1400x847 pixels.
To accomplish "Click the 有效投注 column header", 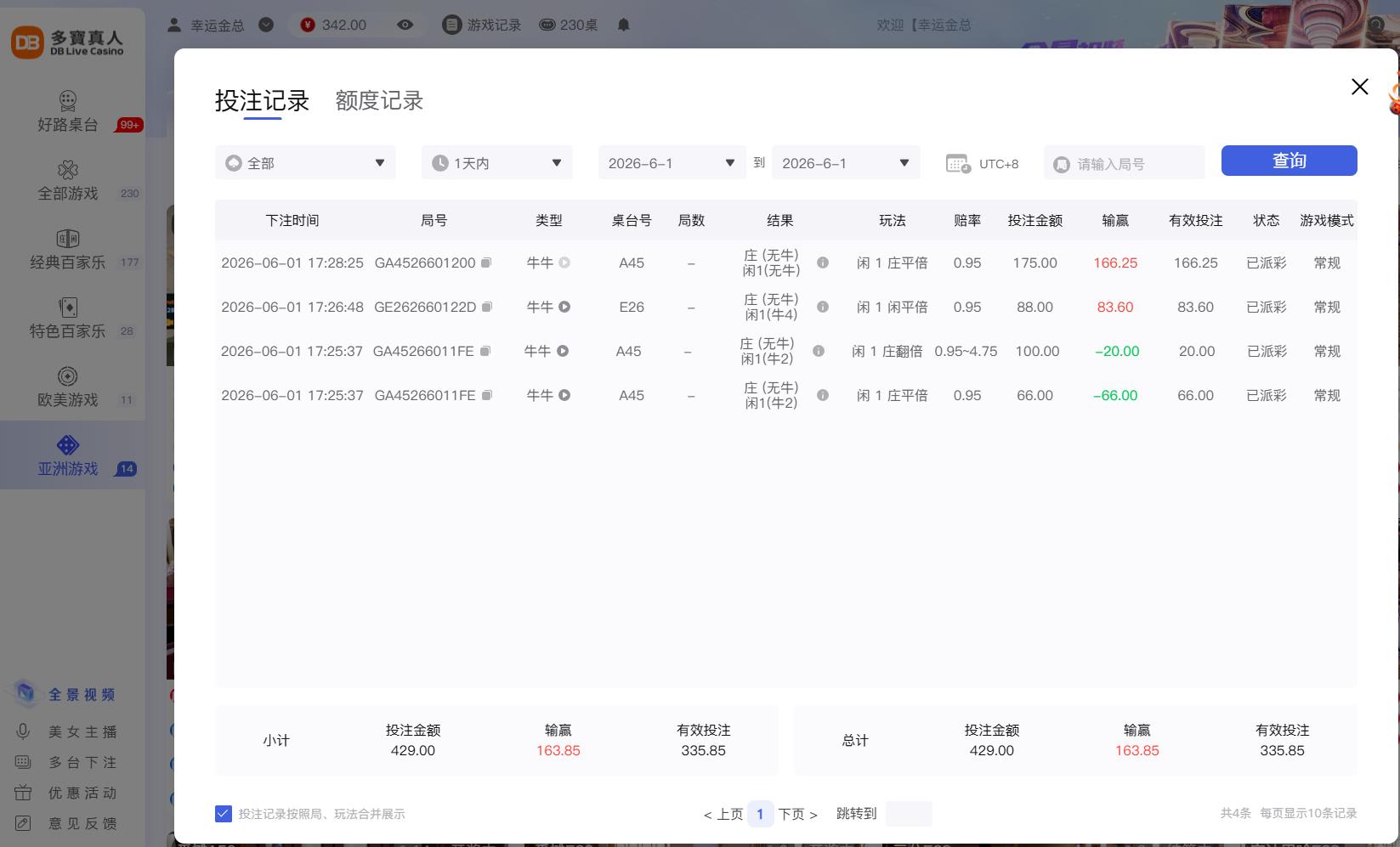I will coord(1196,220).
